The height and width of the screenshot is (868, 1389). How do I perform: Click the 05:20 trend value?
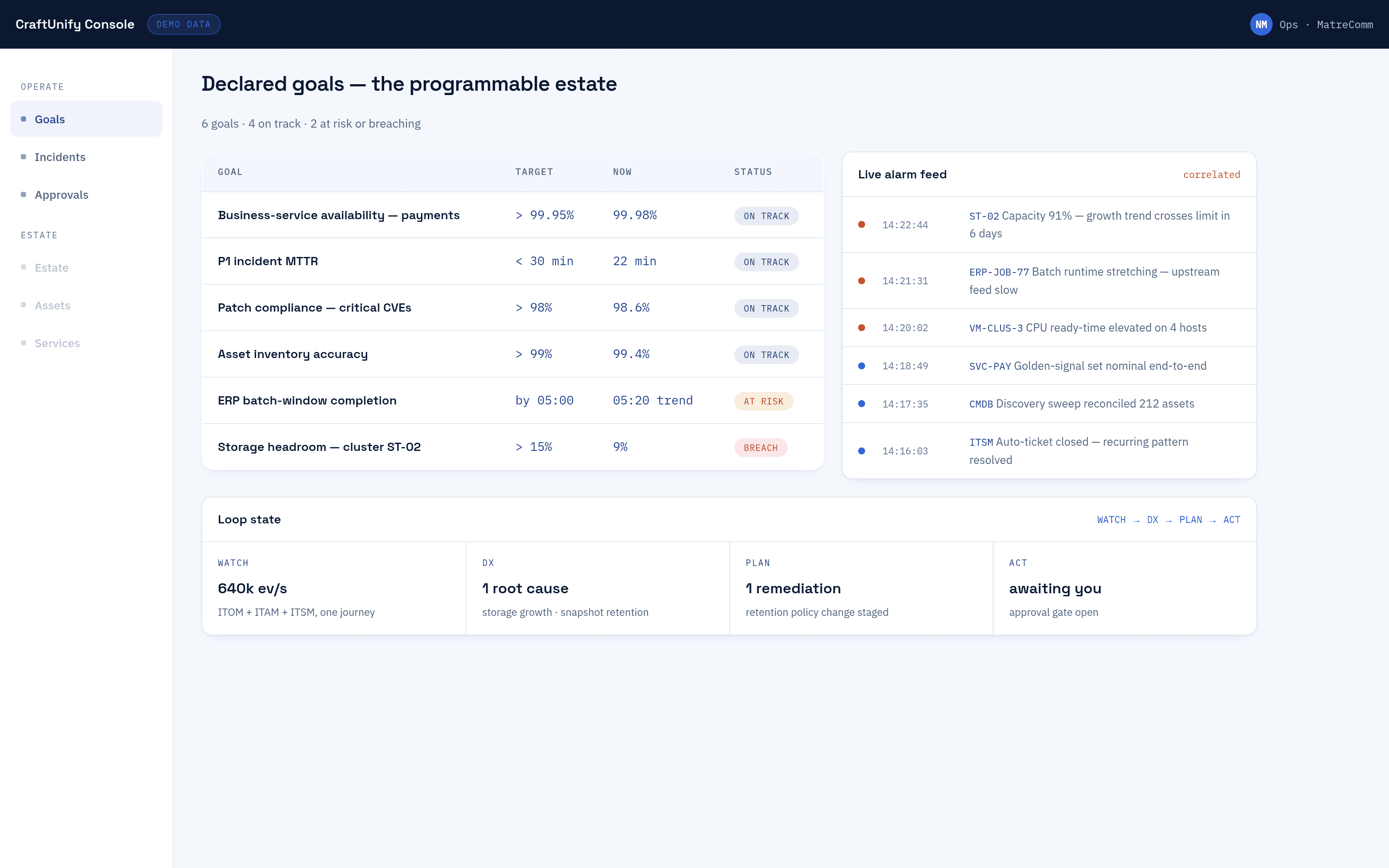click(x=652, y=401)
